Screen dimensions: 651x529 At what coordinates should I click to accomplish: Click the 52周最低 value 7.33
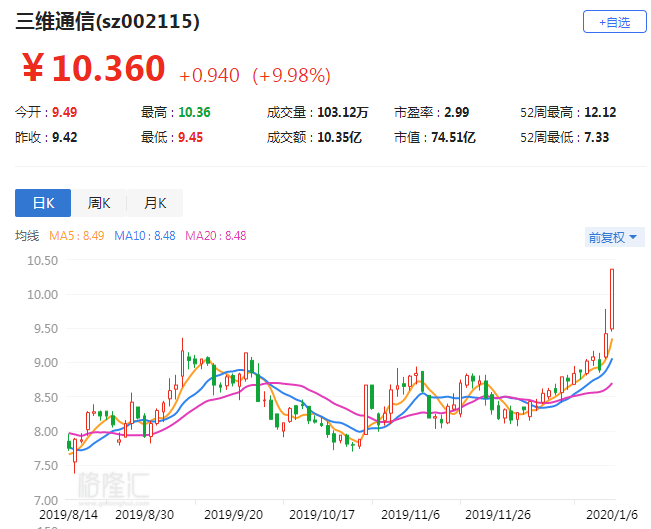[597, 137]
